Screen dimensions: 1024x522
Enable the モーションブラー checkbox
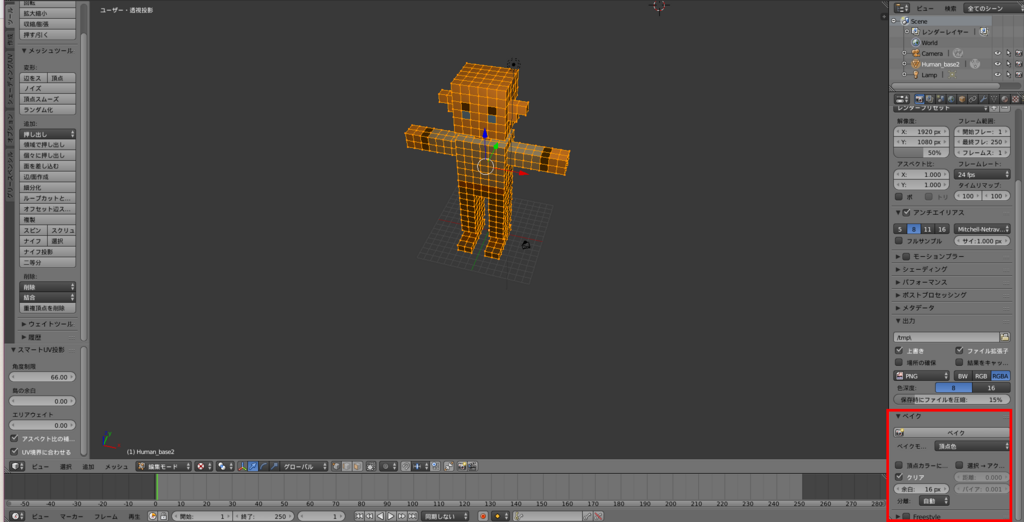(x=906, y=256)
